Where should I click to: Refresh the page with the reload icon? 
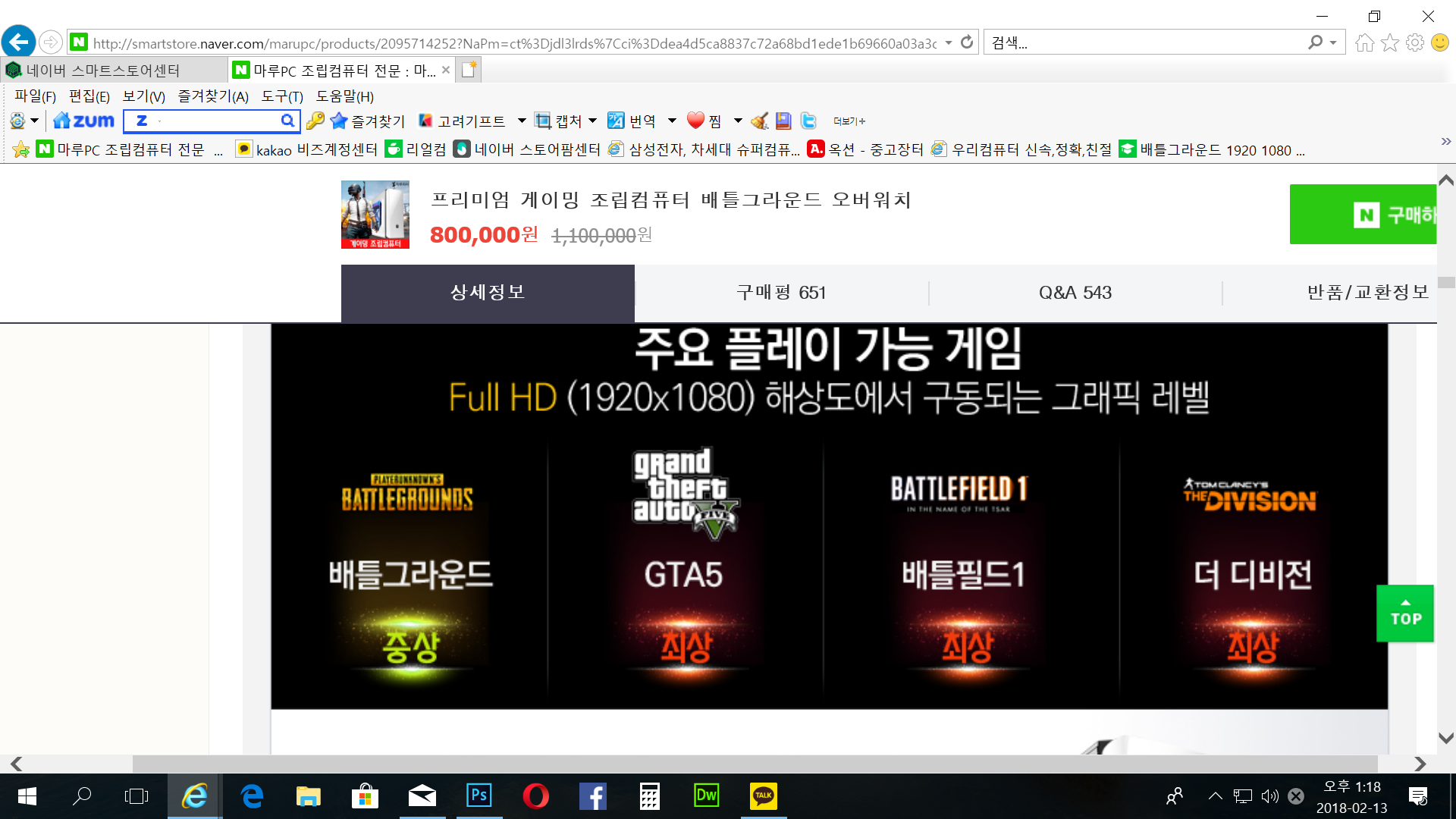[967, 42]
